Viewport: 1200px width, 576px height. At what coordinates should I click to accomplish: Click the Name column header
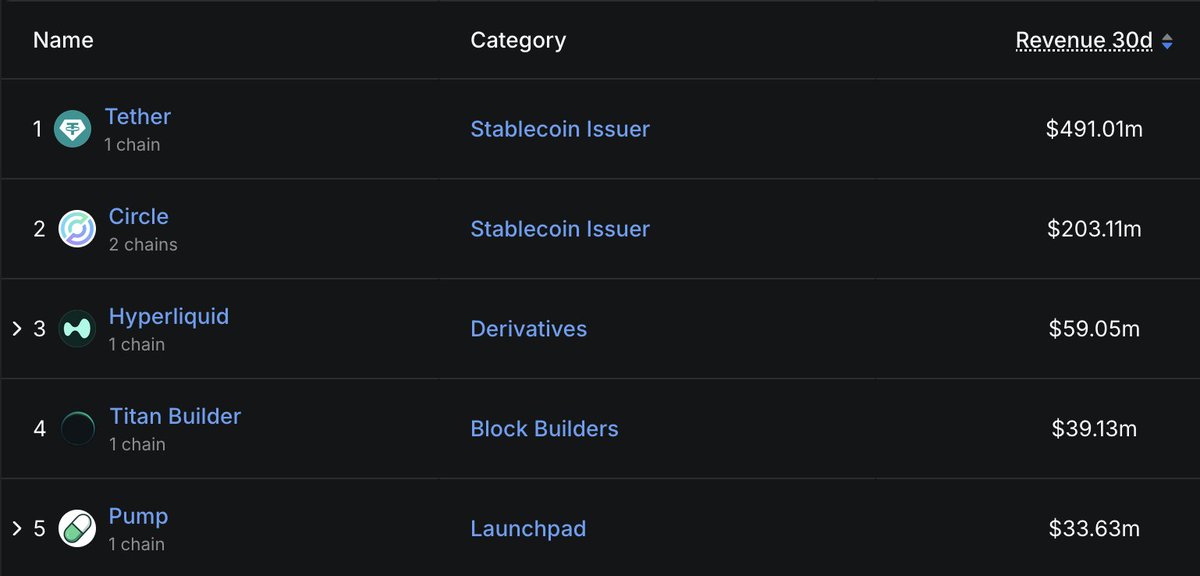63,40
